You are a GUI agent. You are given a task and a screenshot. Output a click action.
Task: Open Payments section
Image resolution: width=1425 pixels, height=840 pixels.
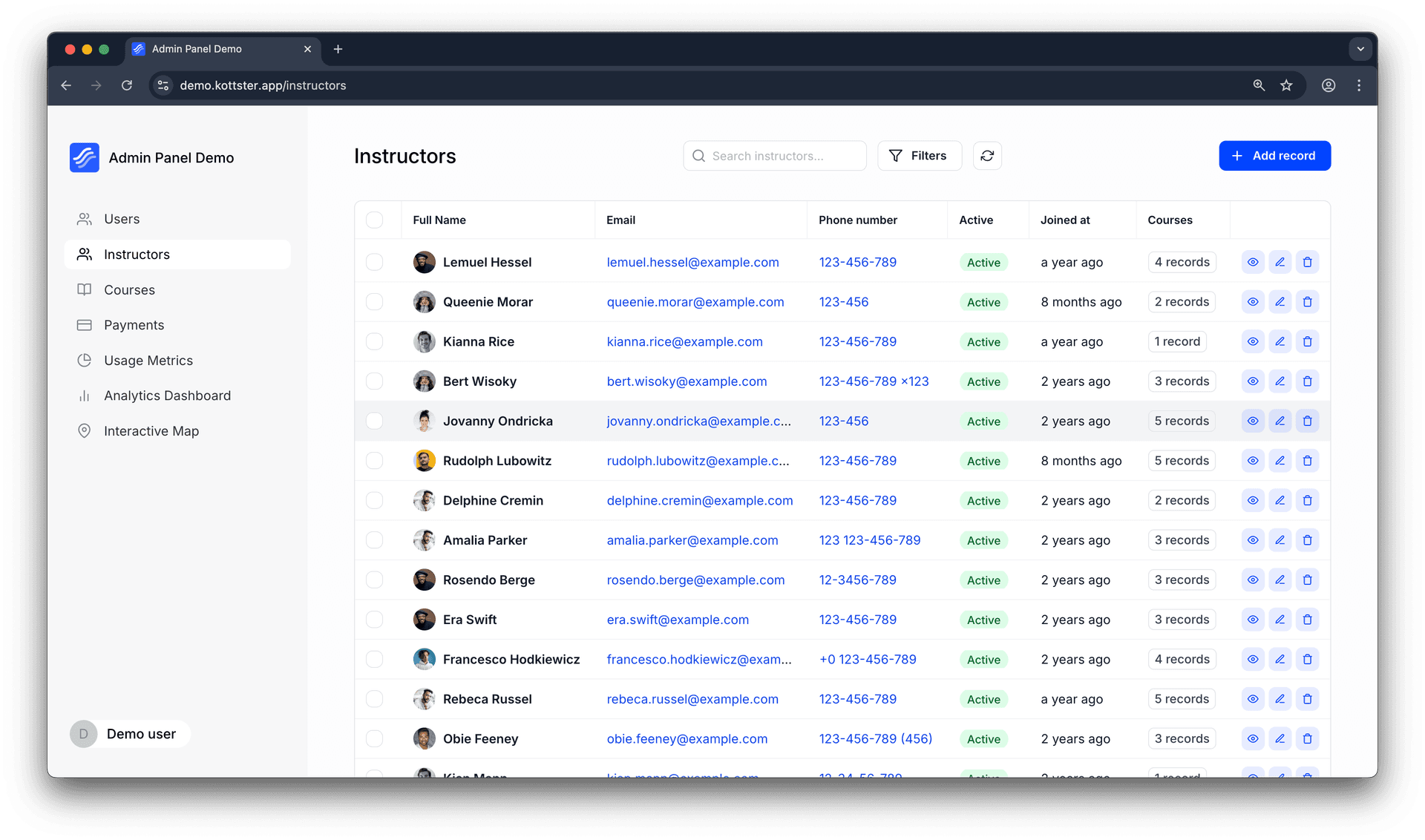point(177,325)
